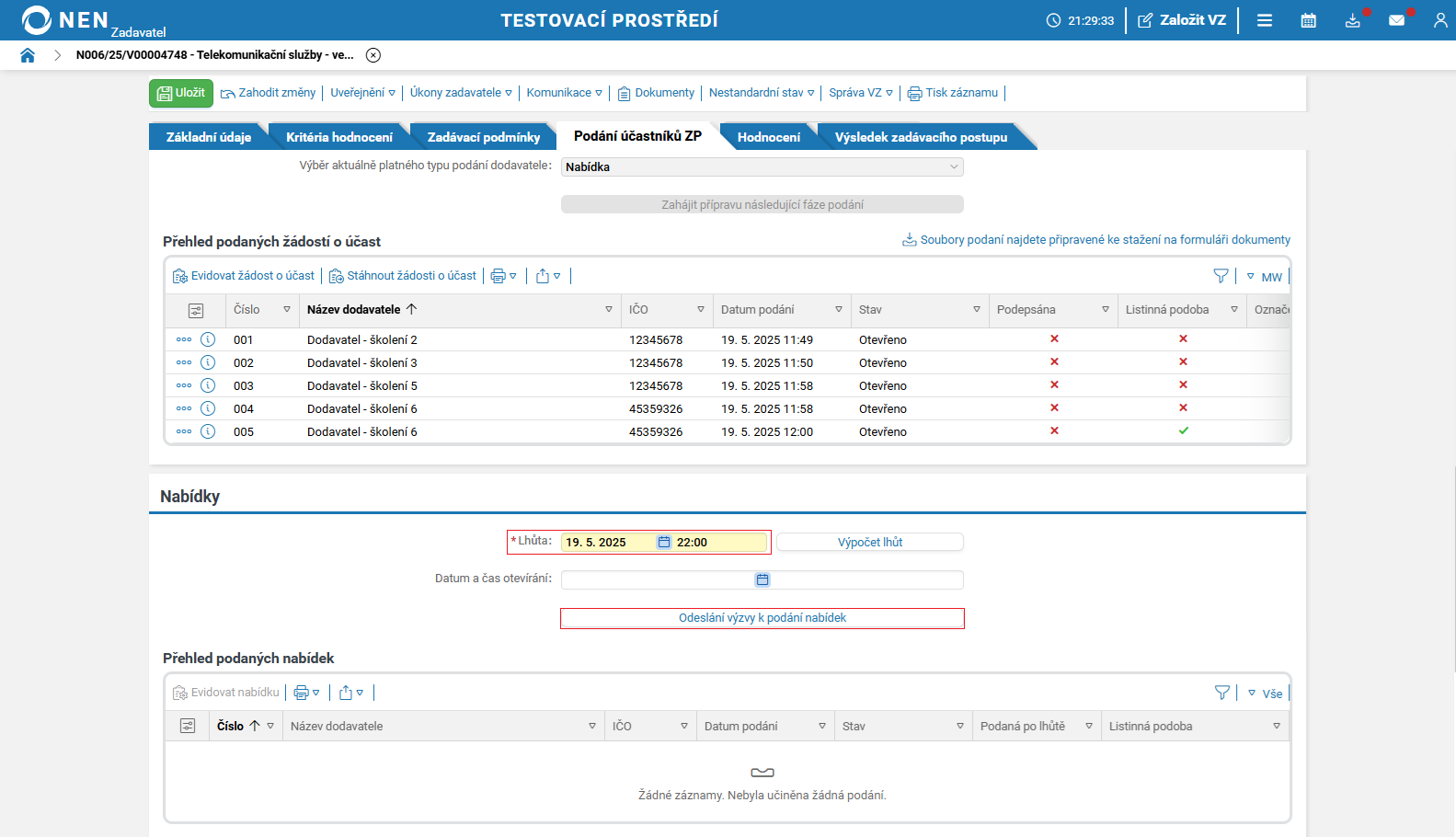Click Soubory podaní download link
This screenshot has height=837, width=1456.
[x=1104, y=240]
